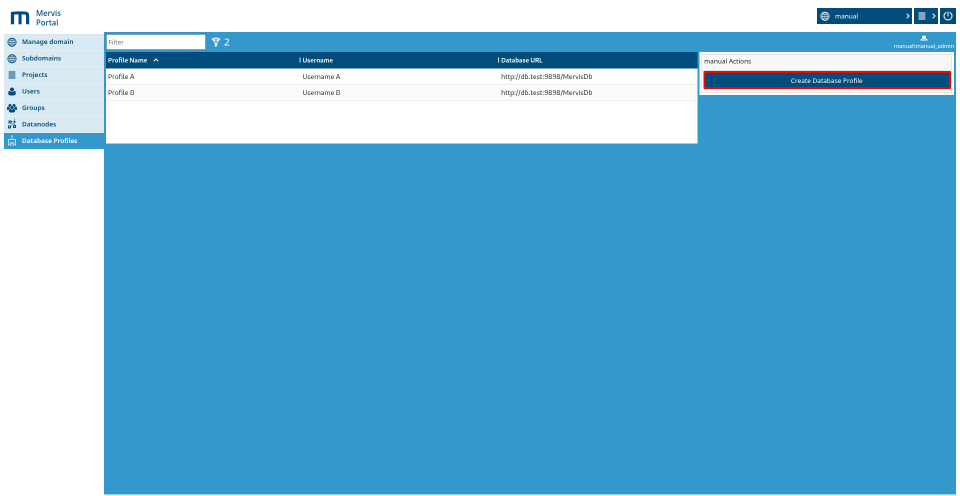Viewport: 960px width, 496px height.
Task: Click the Subdomains globe icon
Action: pos(12,59)
